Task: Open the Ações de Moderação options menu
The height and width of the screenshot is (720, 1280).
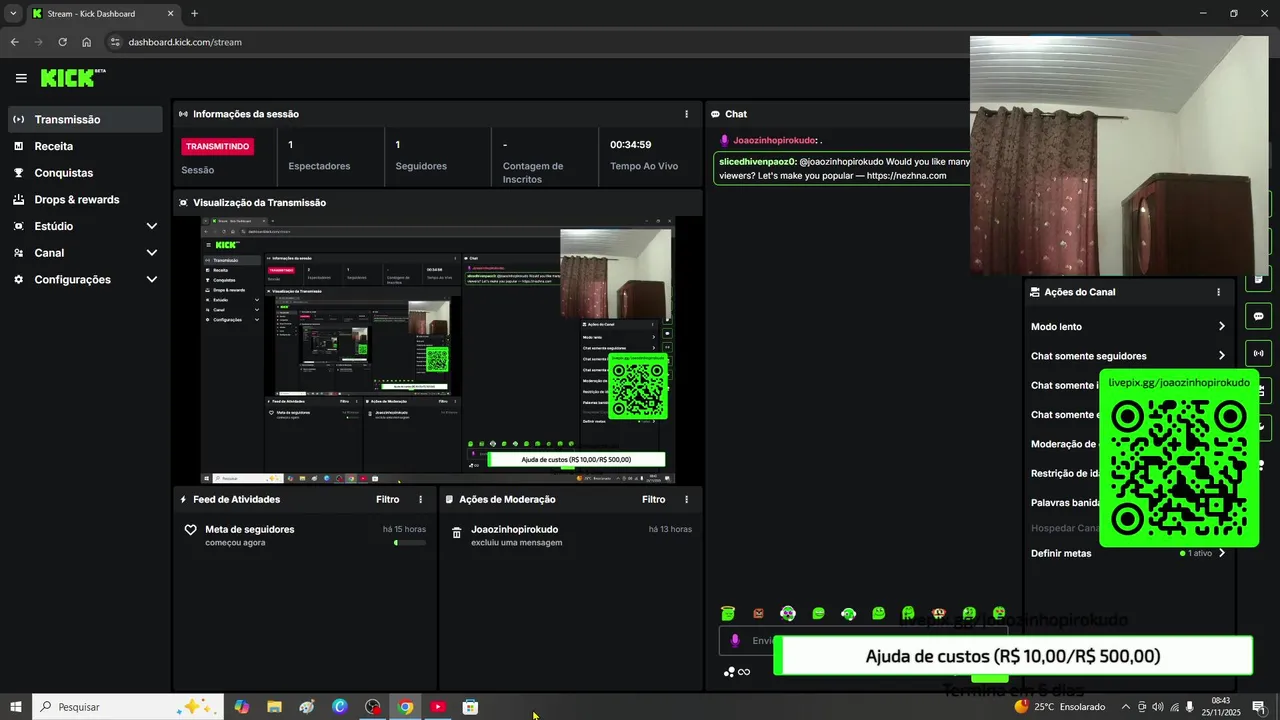Action: (x=686, y=499)
